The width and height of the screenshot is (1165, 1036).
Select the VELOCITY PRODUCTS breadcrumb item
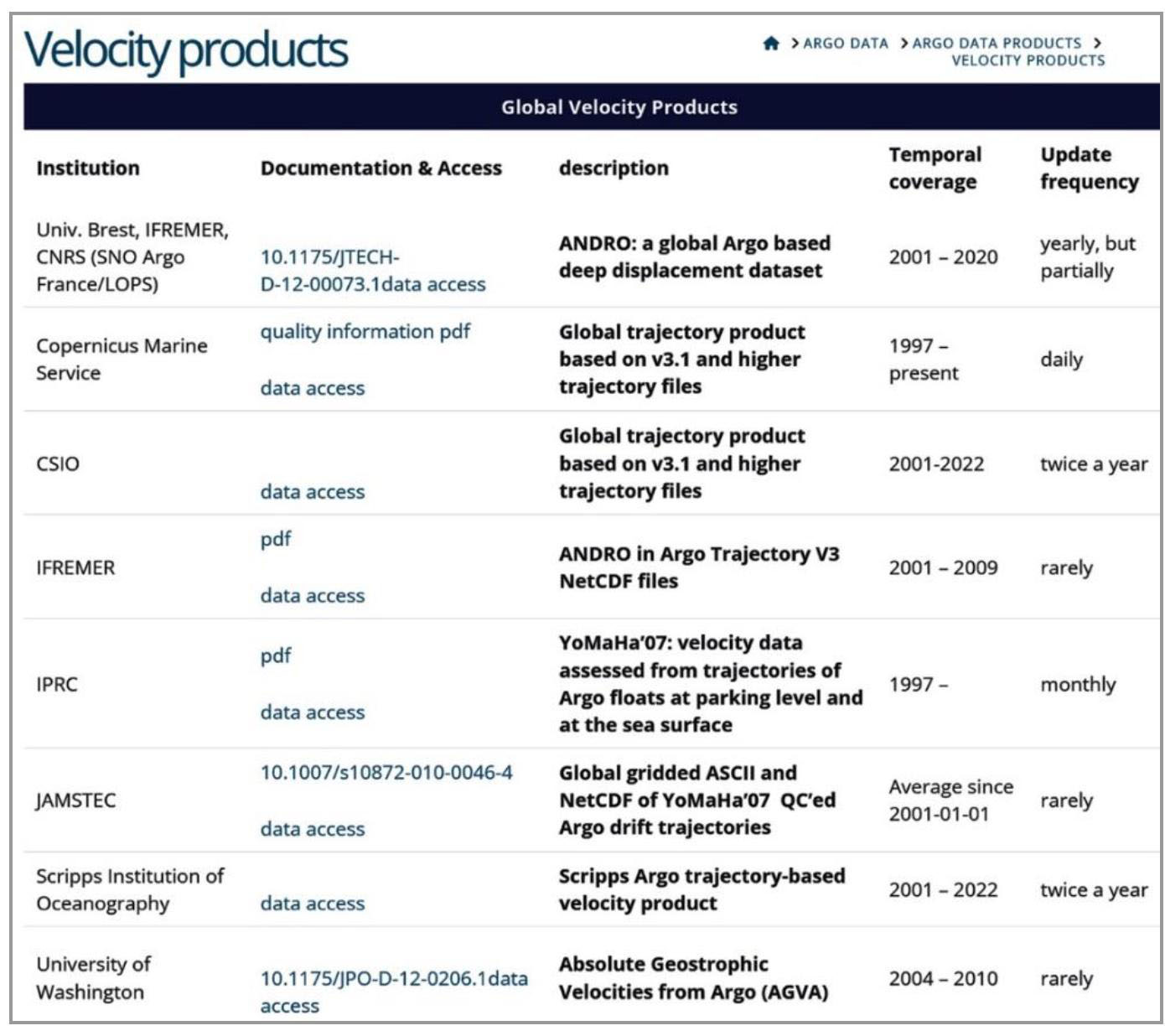tap(1028, 61)
